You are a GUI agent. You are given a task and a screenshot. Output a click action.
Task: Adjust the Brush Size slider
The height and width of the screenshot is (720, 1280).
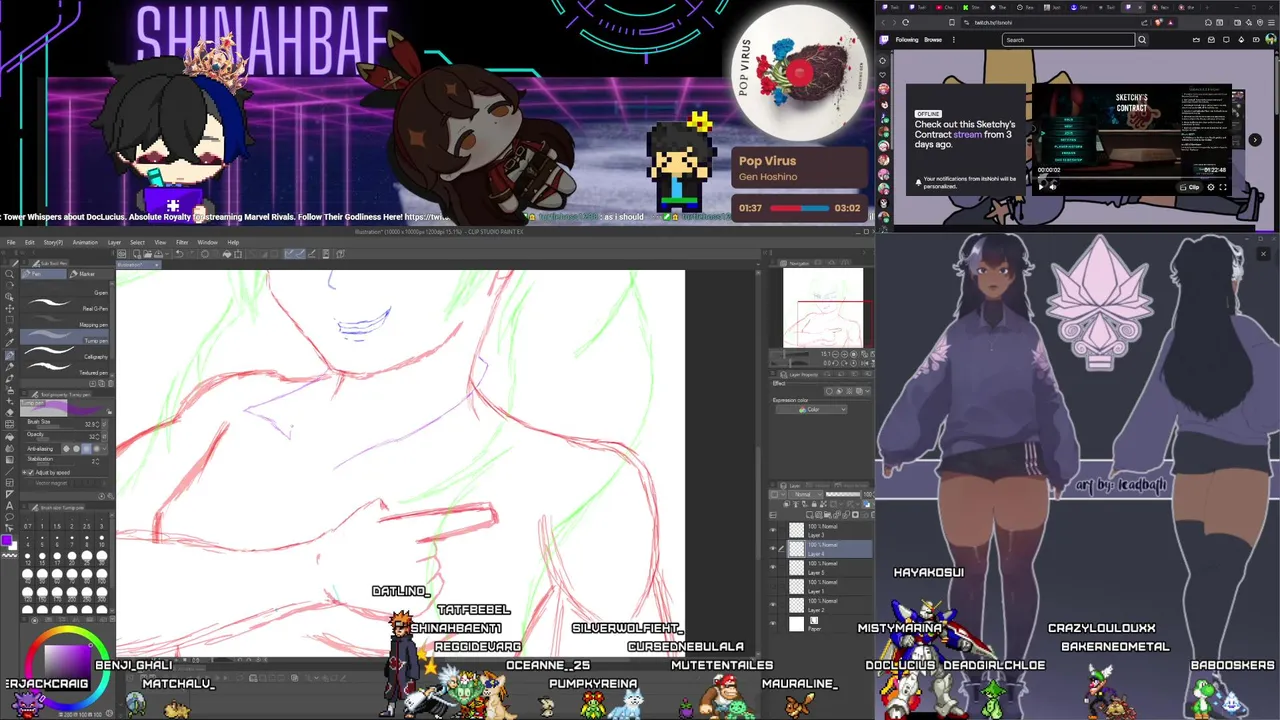[x=55, y=428]
